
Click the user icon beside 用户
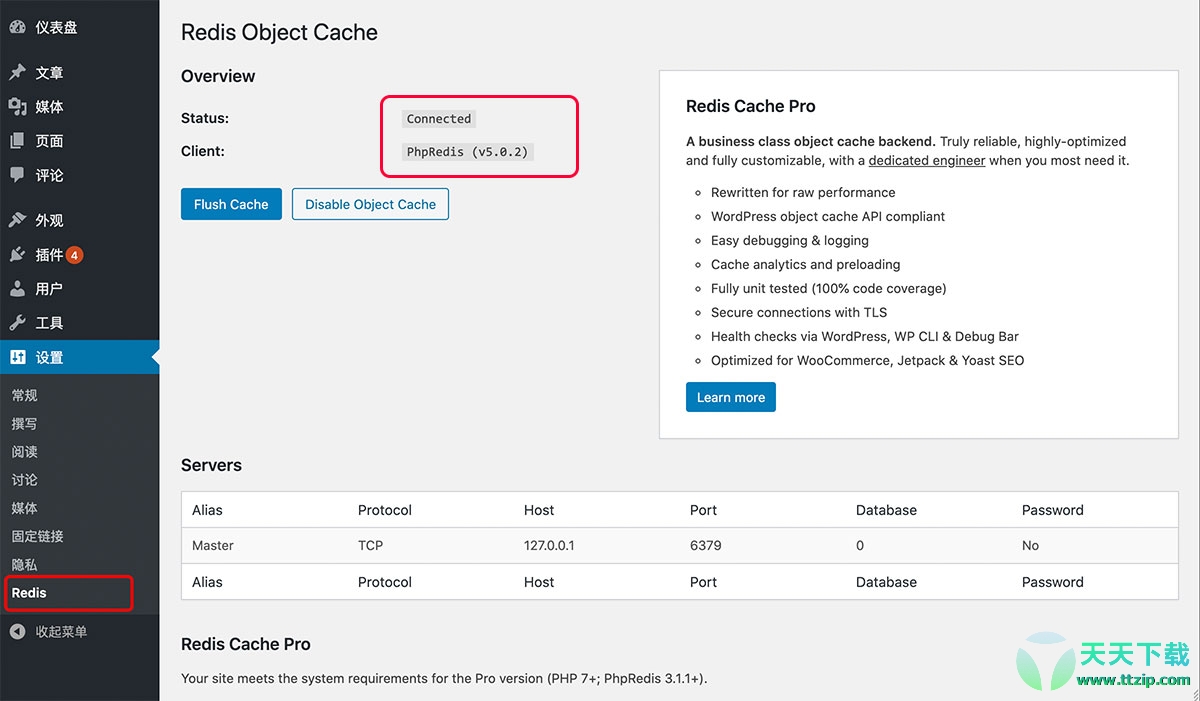(x=17, y=289)
